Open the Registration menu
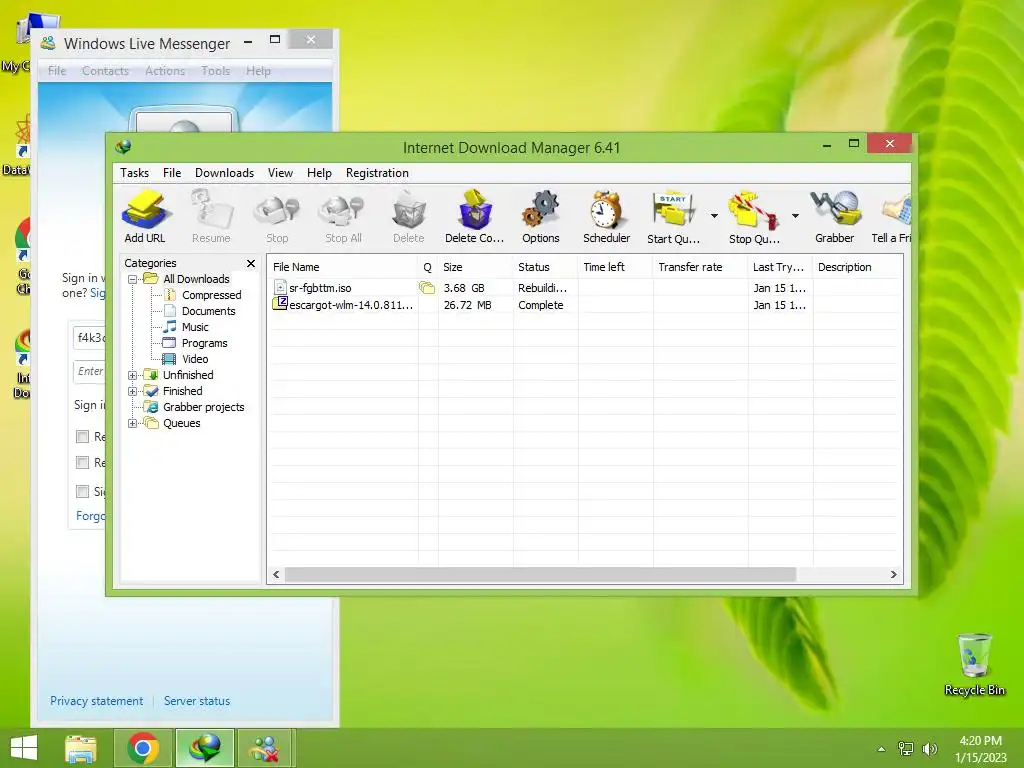Image resolution: width=1024 pixels, height=768 pixels. (377, 173)
